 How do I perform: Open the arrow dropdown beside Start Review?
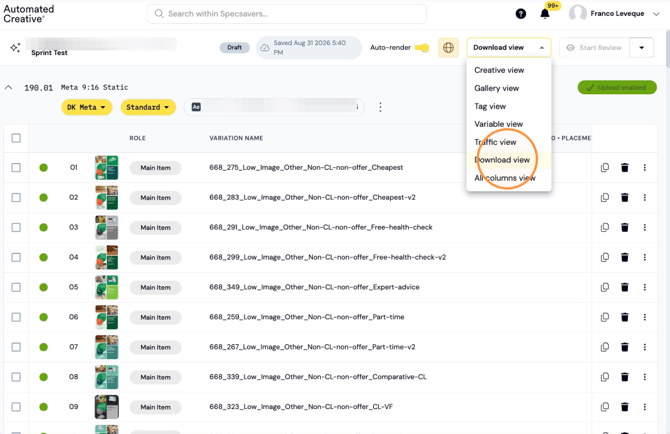click(641, 47)
